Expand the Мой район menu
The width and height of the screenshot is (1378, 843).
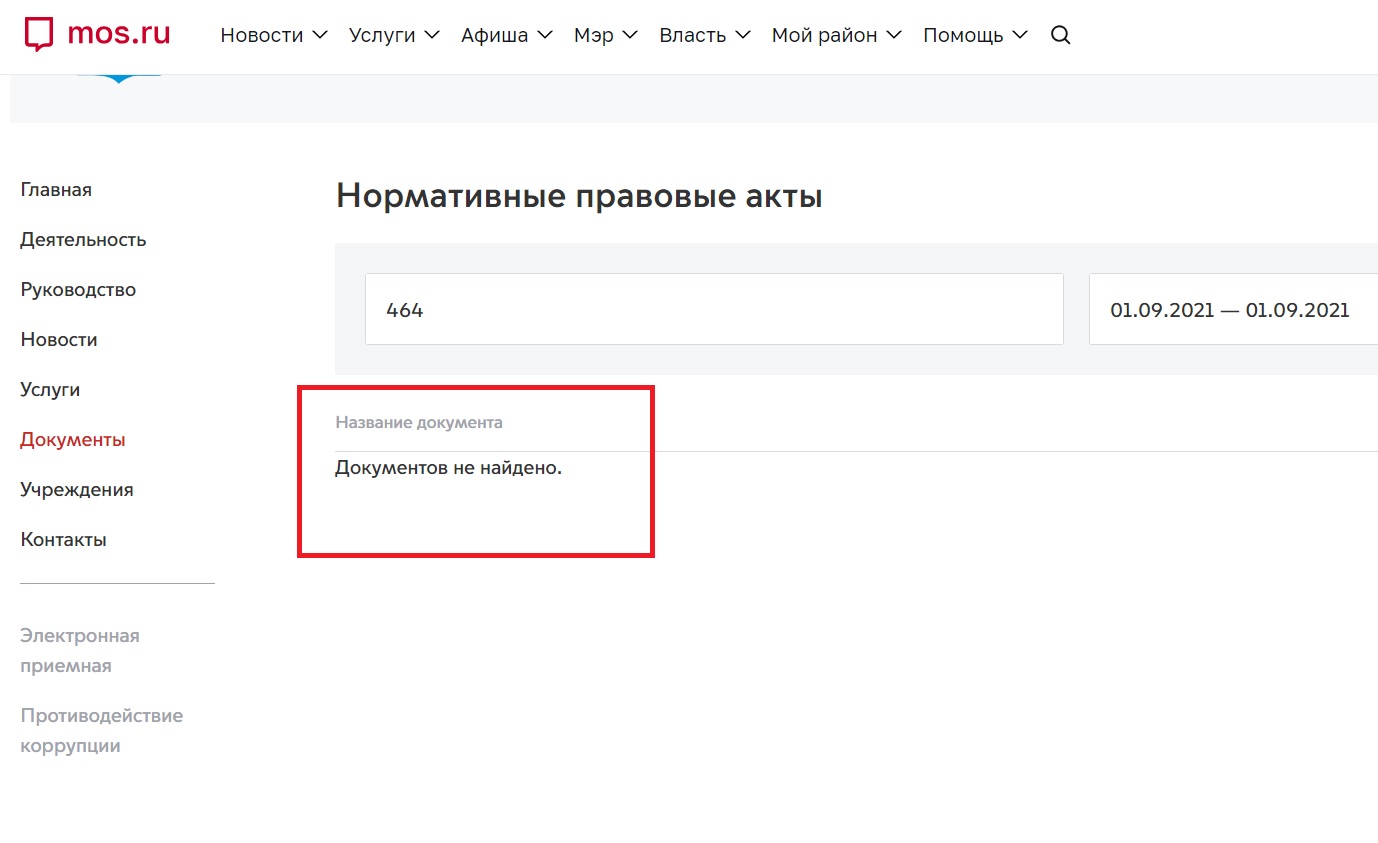[x=836, y=35]
